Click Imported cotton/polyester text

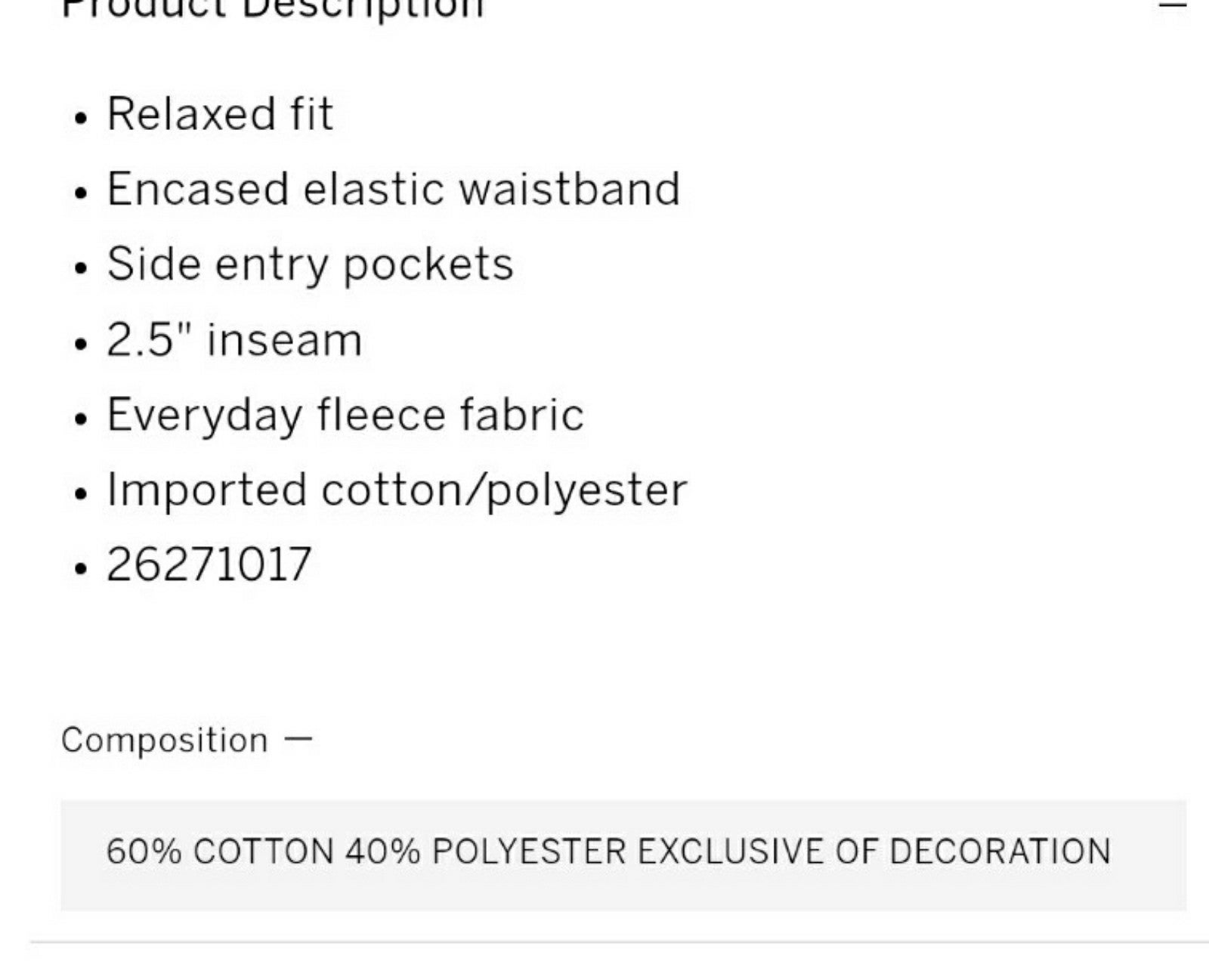pyautogui.click(x=397, y=491)
